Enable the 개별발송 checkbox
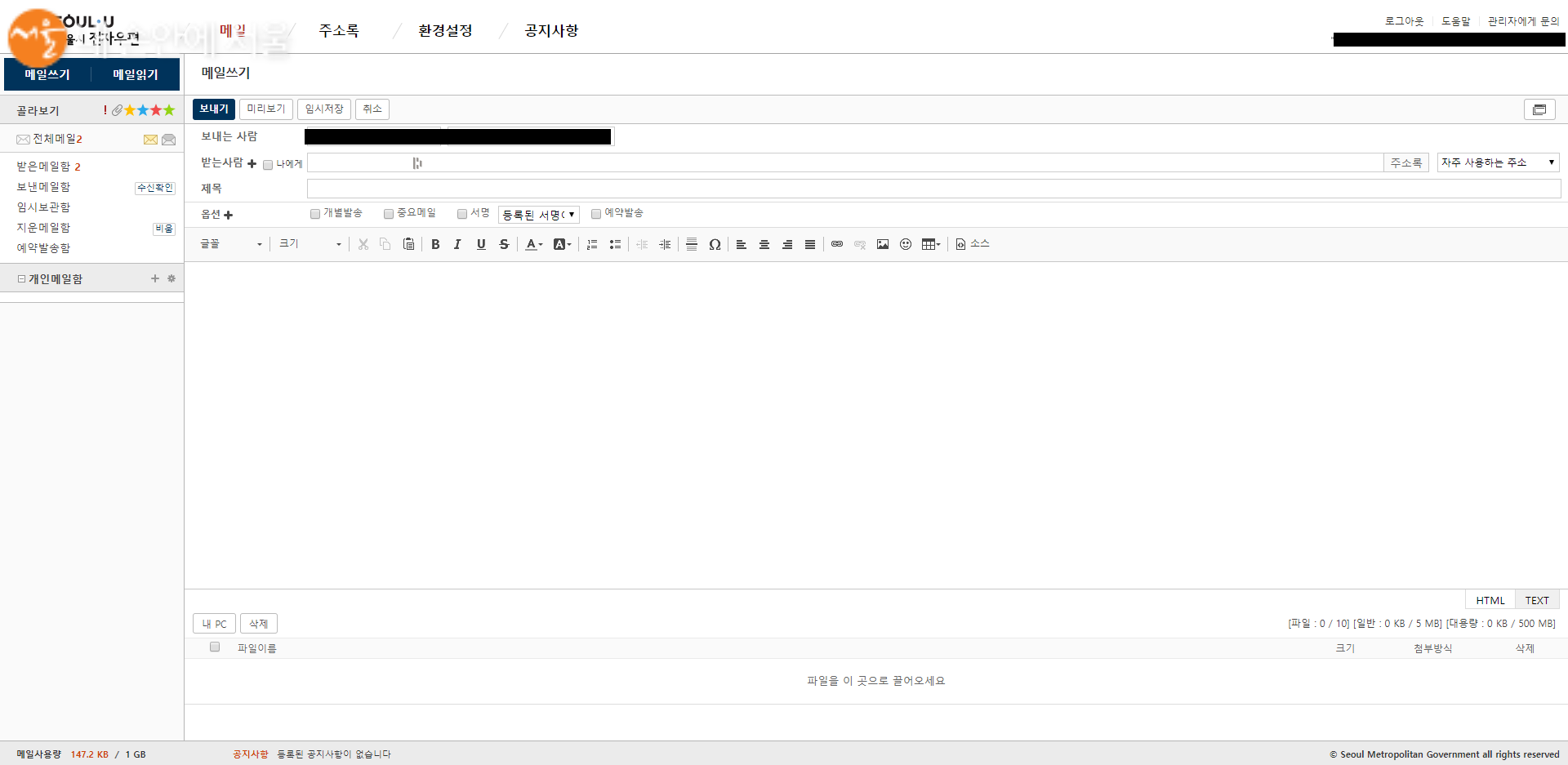 point(315,214)
